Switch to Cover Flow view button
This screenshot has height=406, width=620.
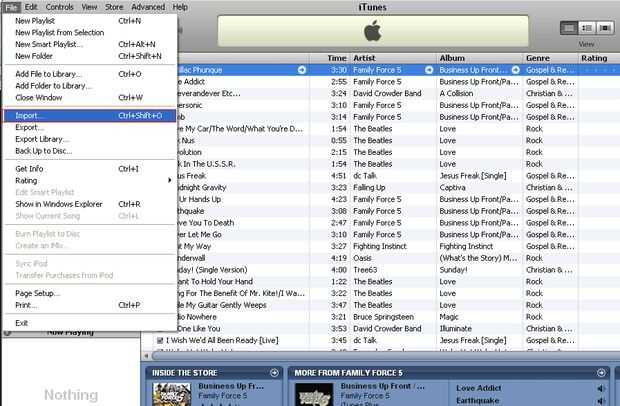(605, 28)
